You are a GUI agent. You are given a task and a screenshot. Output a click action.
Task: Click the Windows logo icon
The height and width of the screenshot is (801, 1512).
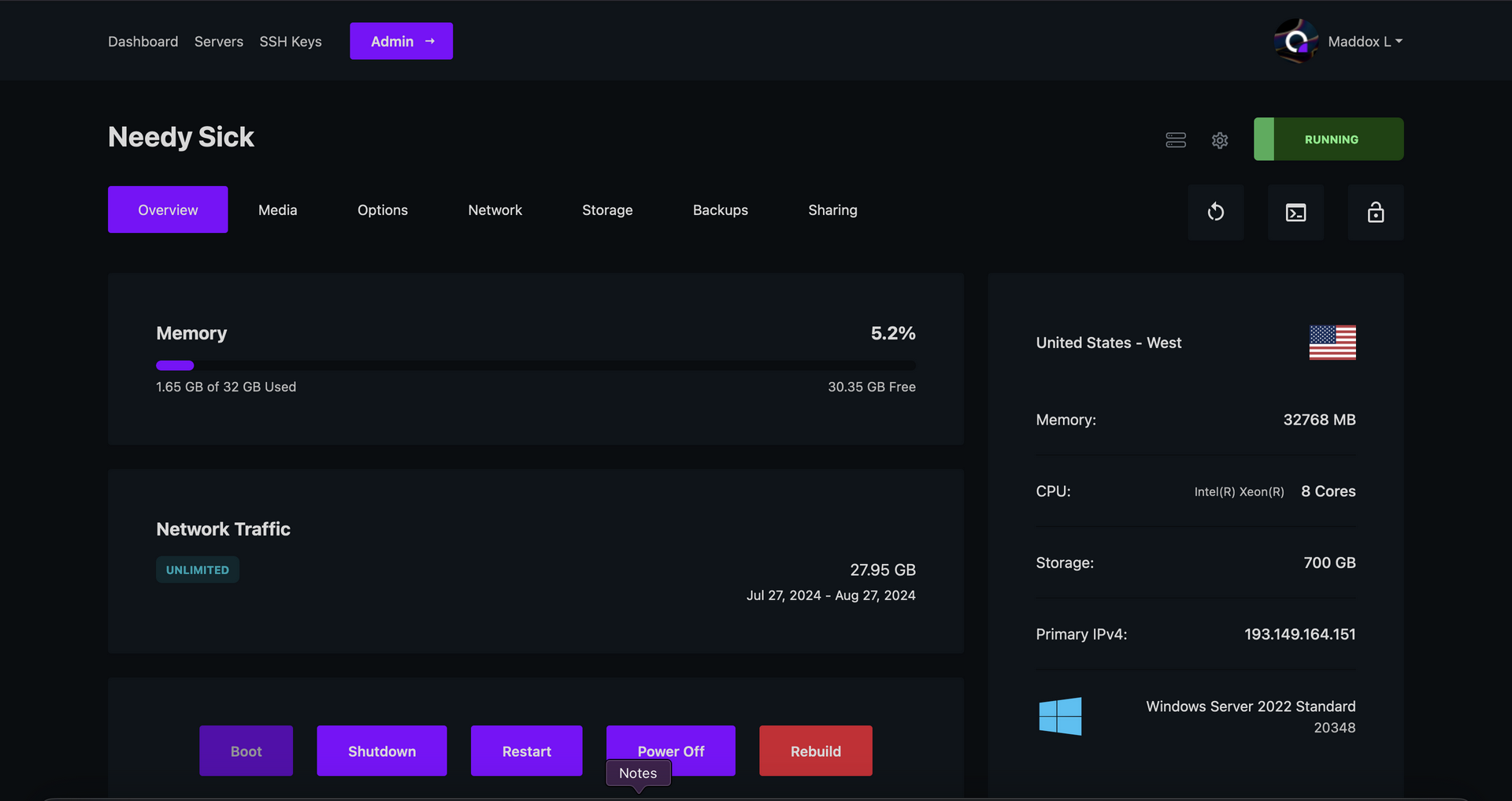point(1060,716)
